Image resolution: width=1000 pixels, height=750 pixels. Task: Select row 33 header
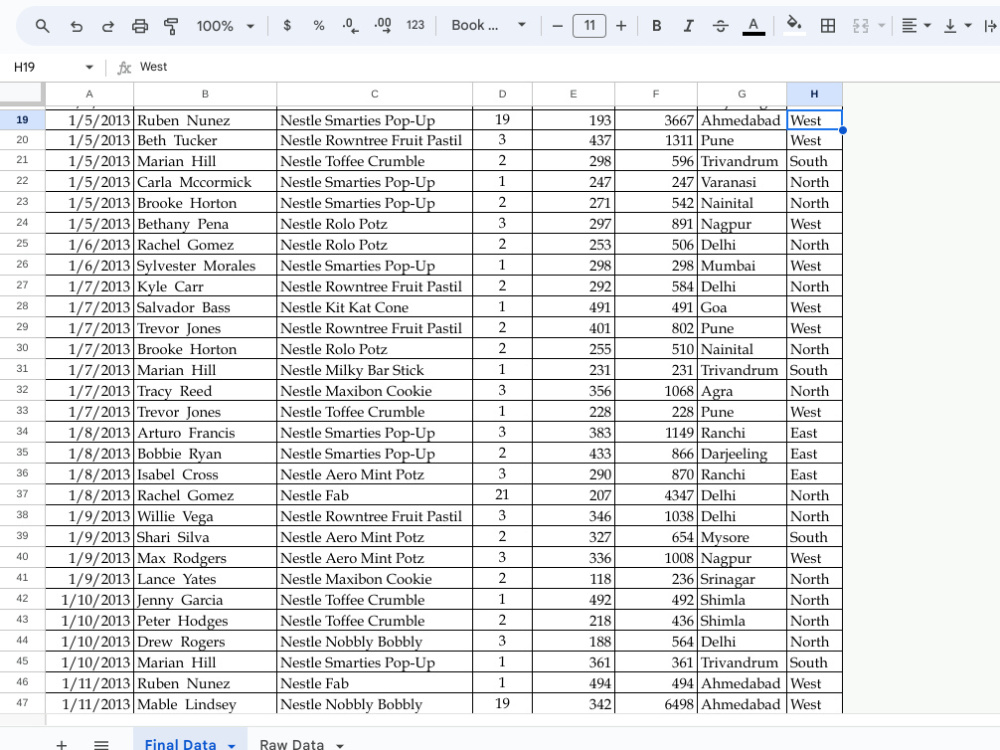coord(22,411)
